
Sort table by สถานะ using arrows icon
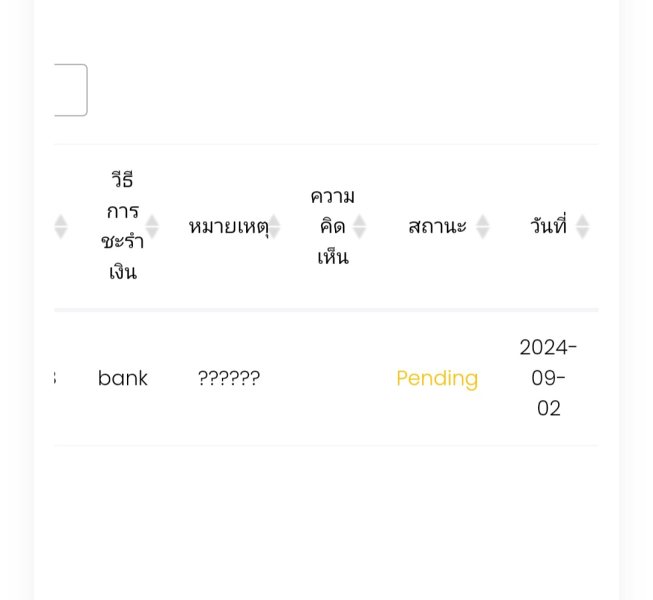(482, 227)
